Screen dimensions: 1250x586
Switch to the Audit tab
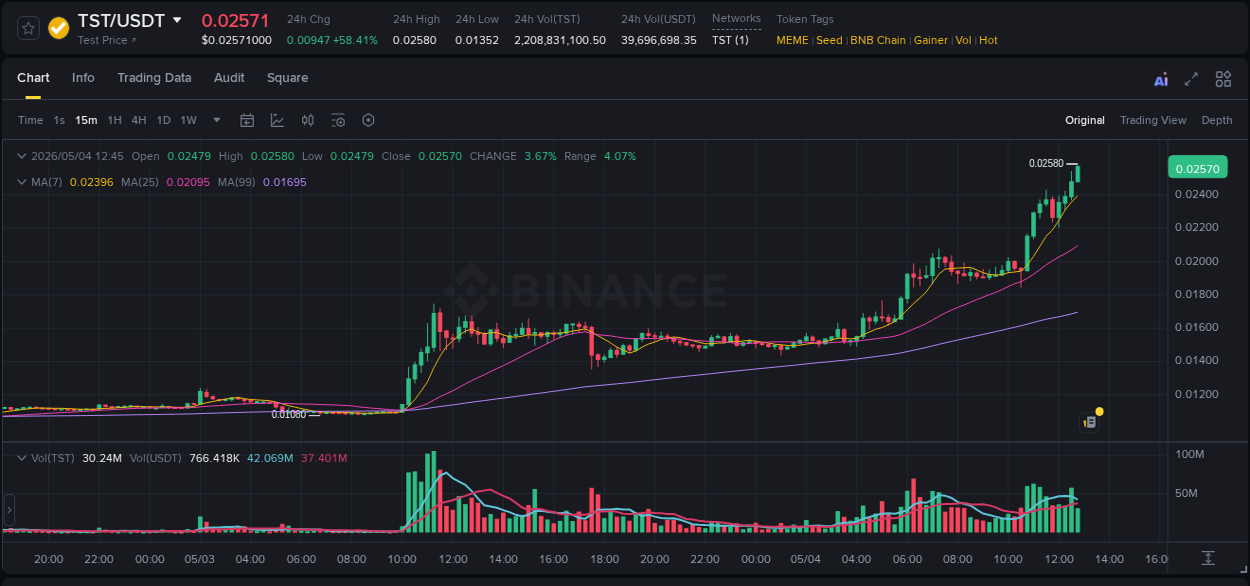(x=229, y=78)
